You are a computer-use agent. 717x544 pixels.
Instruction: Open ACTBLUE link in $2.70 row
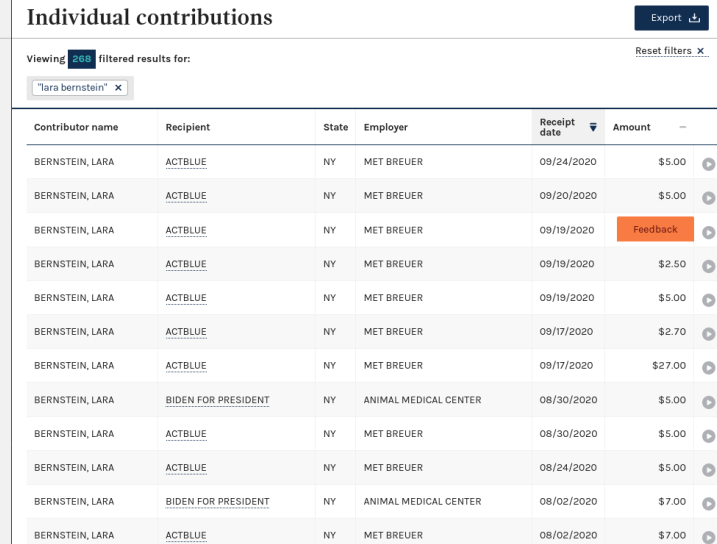[x=186, y=331]
